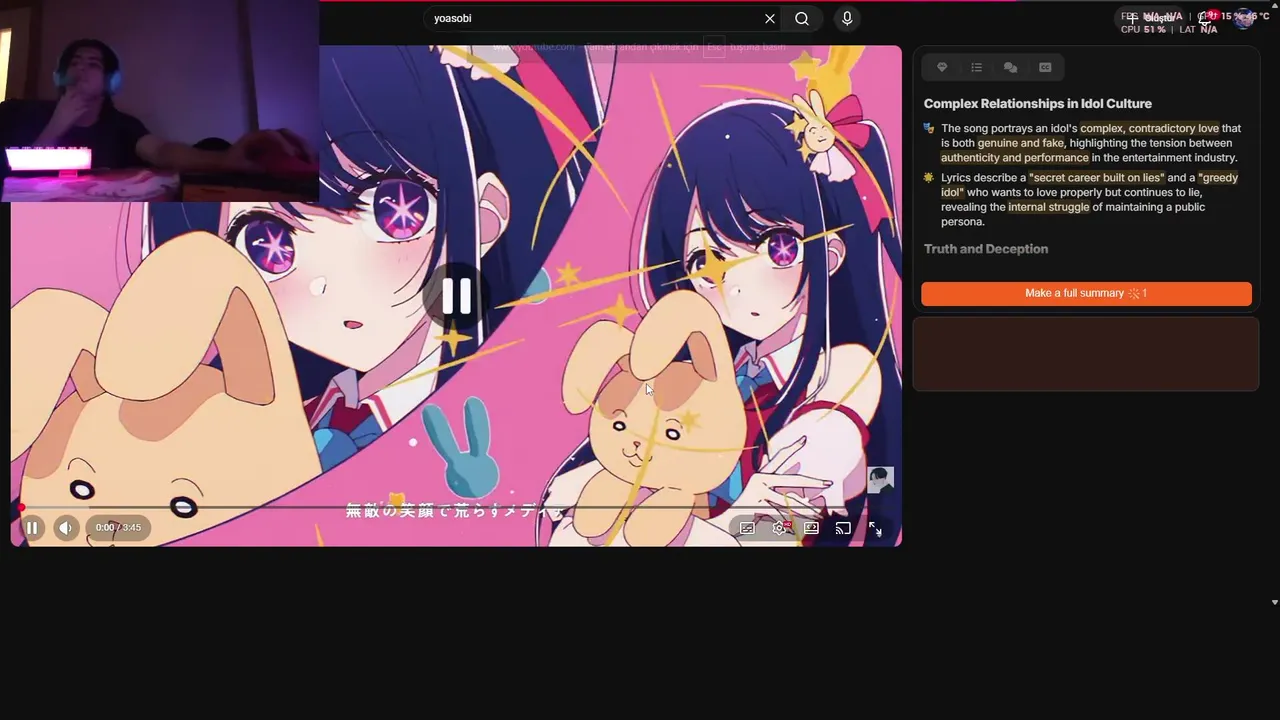Open the notifications bell

1208,17
